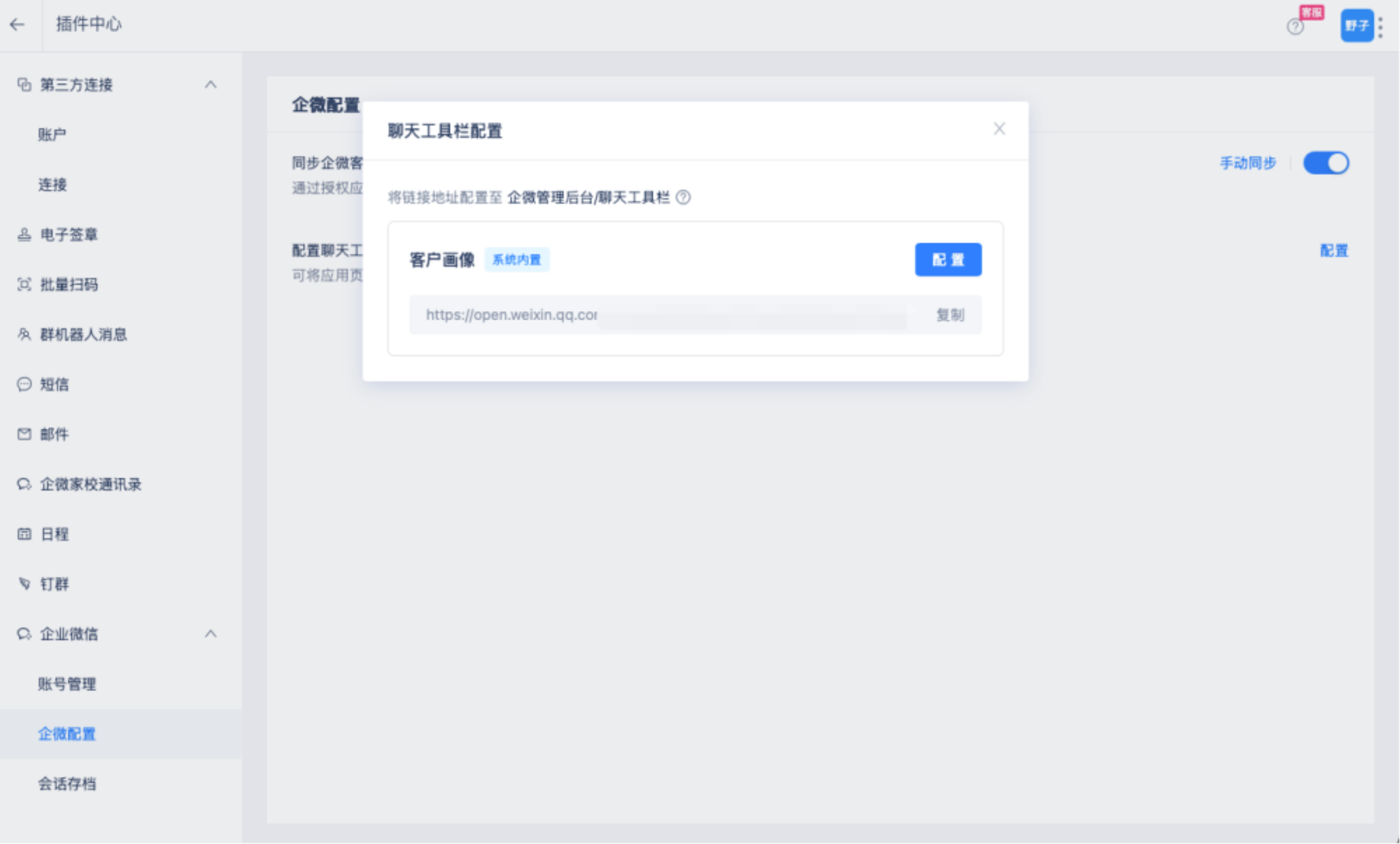This screenshot has width=1400, height=844.
Task: Open the three-dot more menu
Action: click(x=1381, y=27)
